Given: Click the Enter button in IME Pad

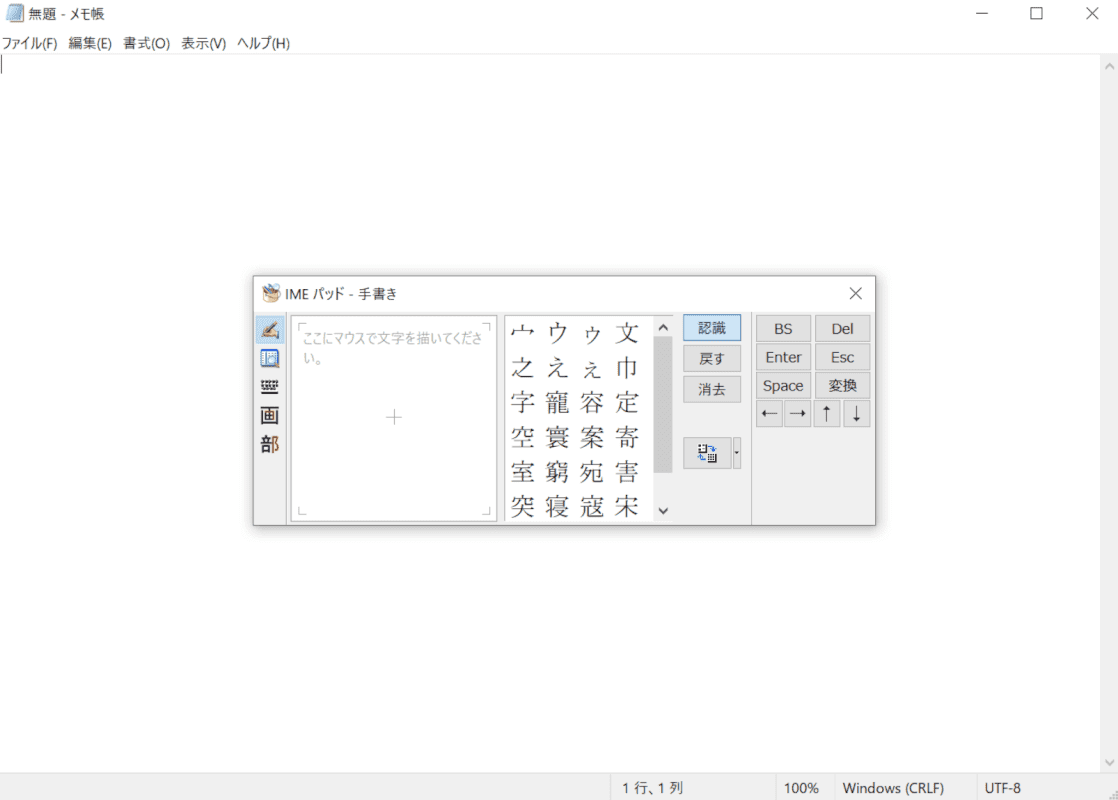Looking at the screenshot, I should (x=783, y=357).
